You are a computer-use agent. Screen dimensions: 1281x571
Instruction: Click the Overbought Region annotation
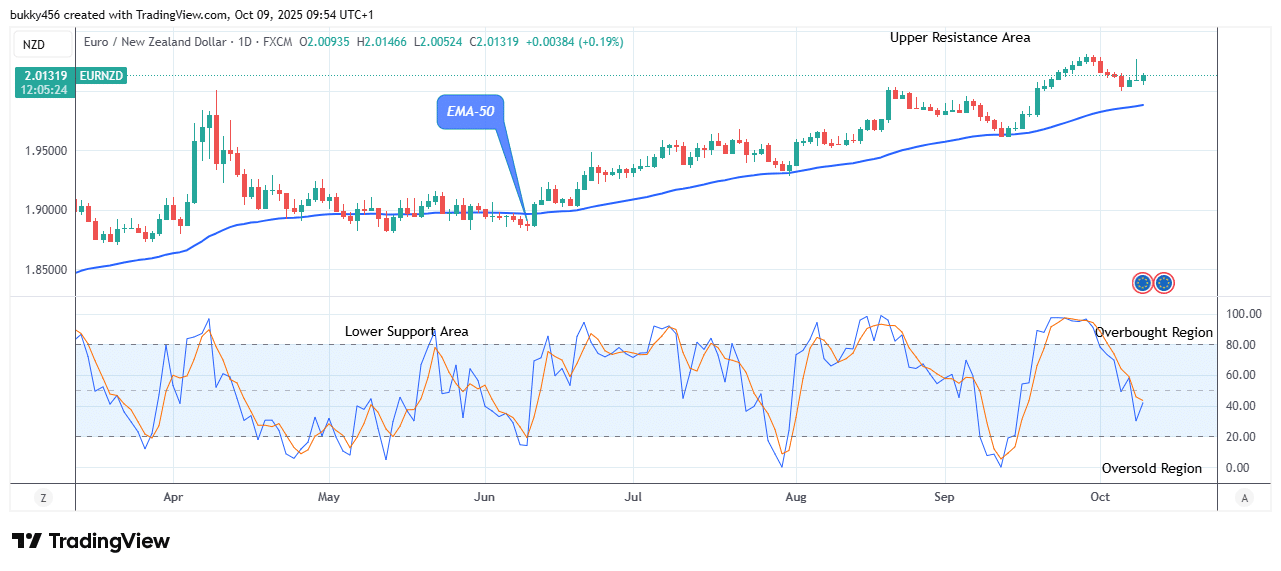point(1153,332)
